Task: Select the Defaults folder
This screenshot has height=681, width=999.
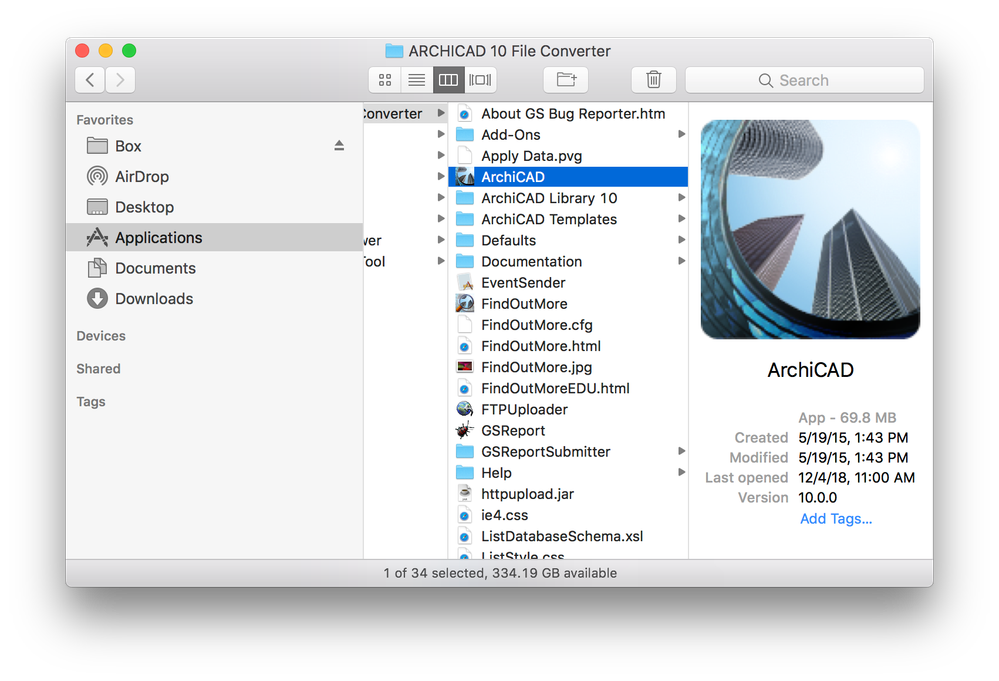Action: click(x=568, y=240)
